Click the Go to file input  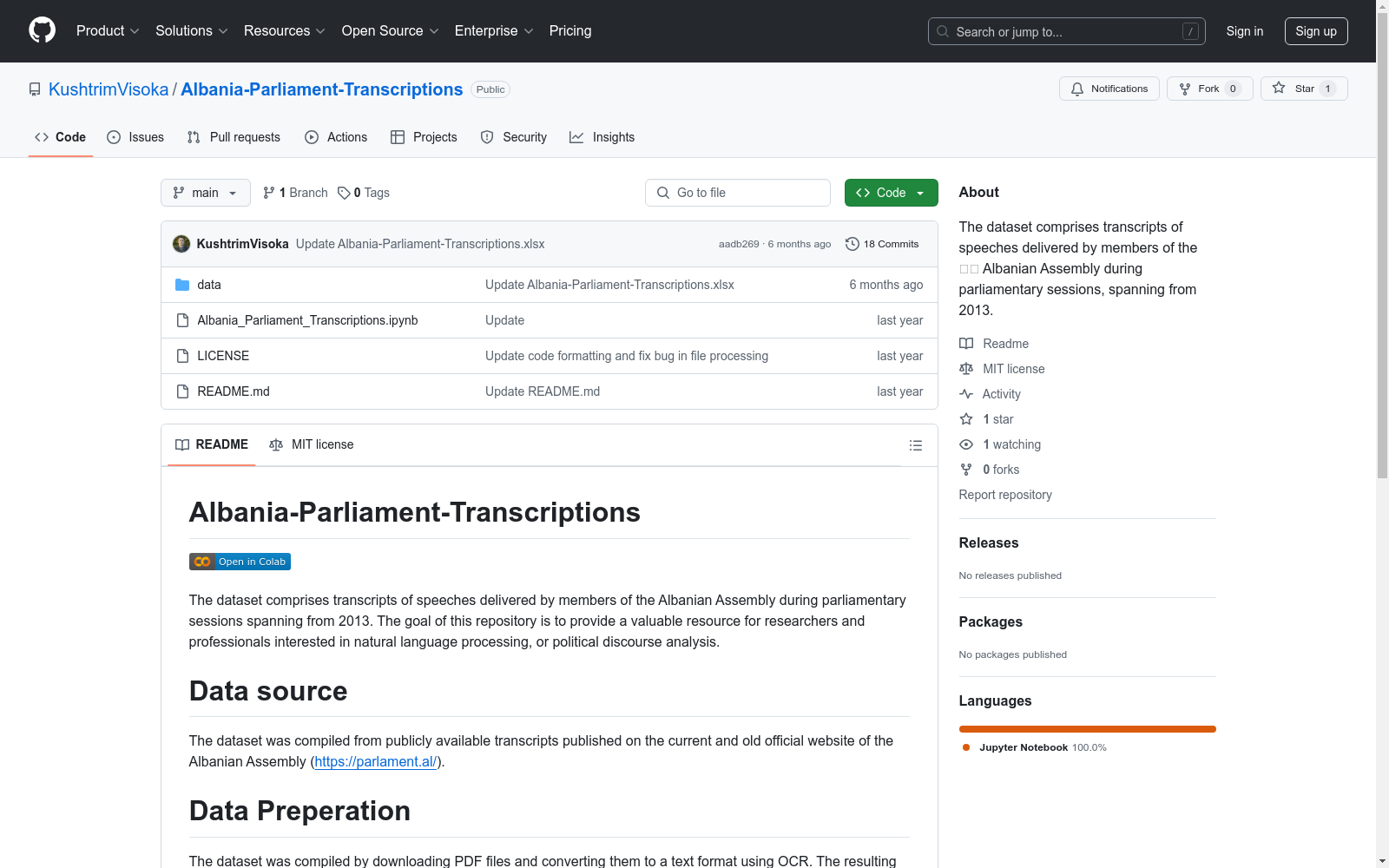pyautogui.click(x=738, y=193)
